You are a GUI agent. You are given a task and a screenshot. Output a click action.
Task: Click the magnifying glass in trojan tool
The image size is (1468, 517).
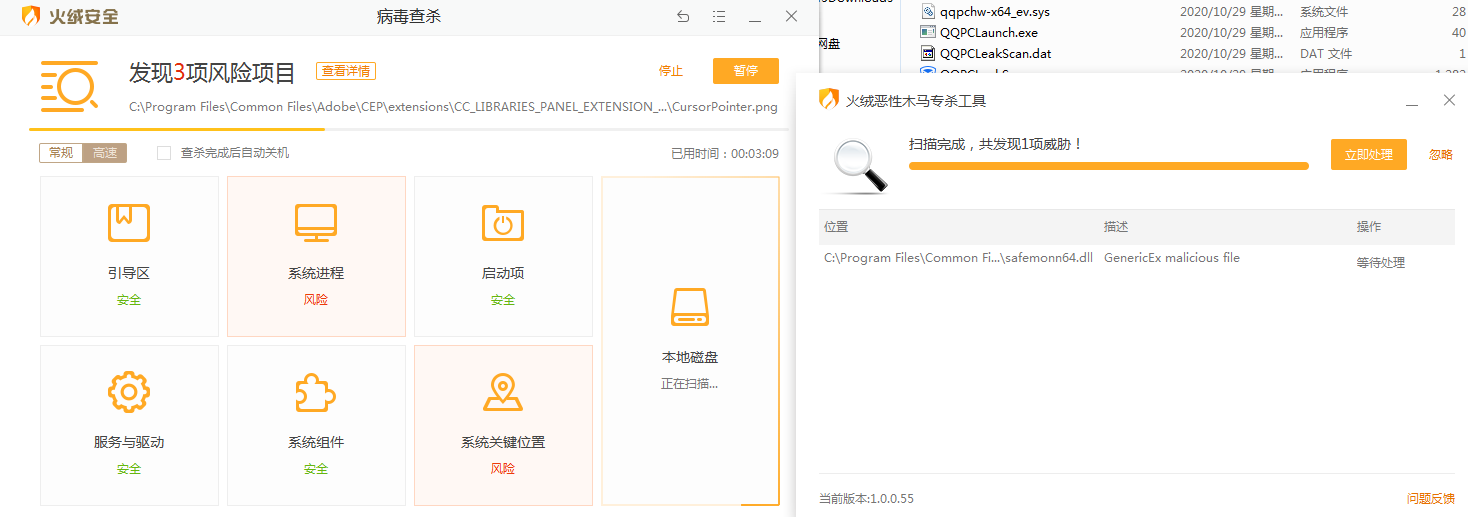[861, 164]
